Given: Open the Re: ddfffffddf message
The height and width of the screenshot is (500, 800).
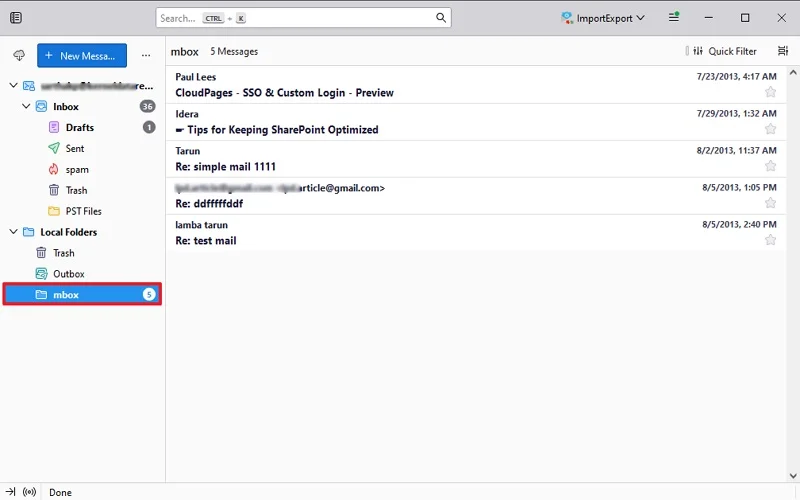Looking at the screenshot, I should coord(476,196).
